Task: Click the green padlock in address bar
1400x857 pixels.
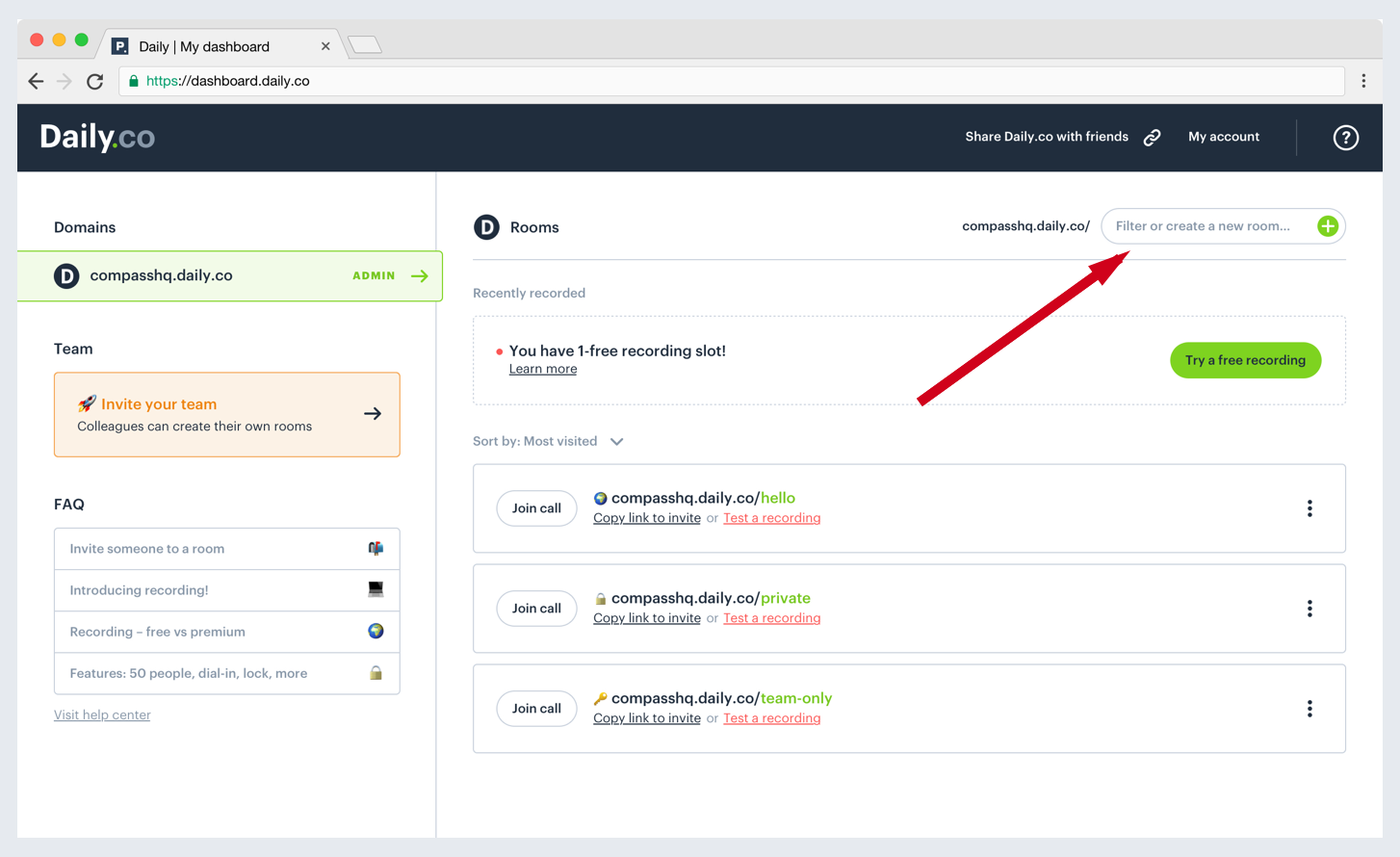Action: tap(134, 81)
